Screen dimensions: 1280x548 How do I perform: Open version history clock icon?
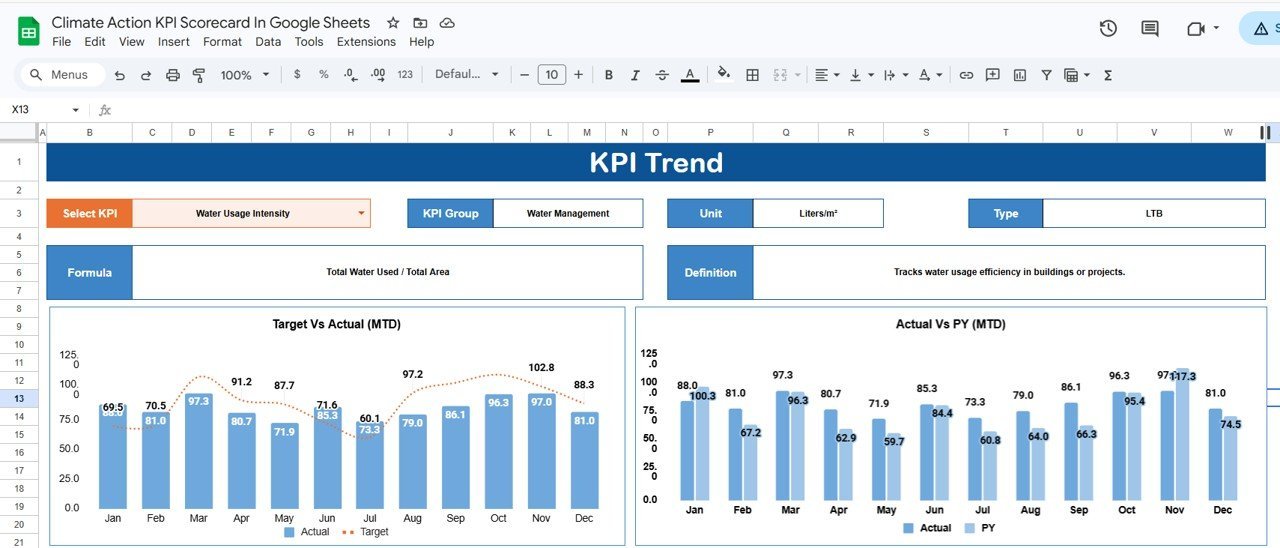pyautogui.click(x=1108, y=29)
